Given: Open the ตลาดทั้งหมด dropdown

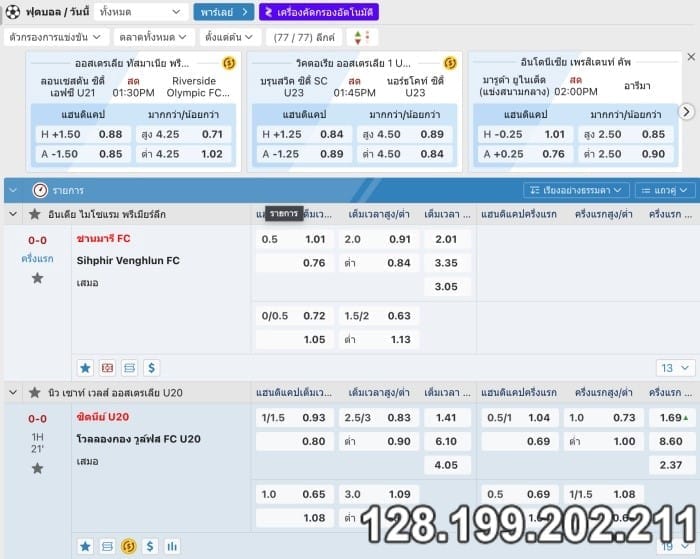Looking at the screenshot, I should (x=154, y=37).
